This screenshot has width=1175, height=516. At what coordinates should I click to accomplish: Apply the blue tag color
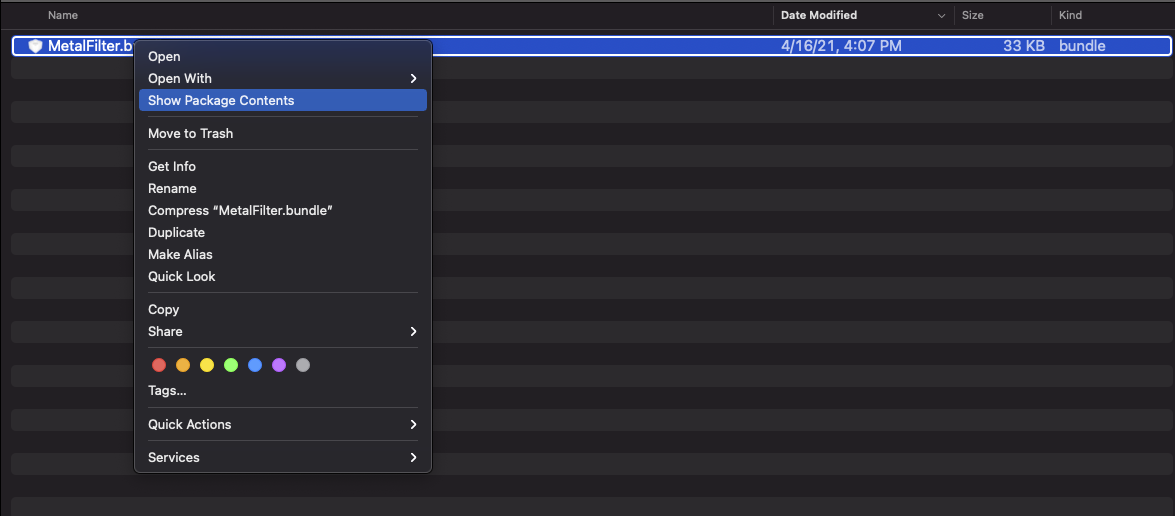pos(255,365)
